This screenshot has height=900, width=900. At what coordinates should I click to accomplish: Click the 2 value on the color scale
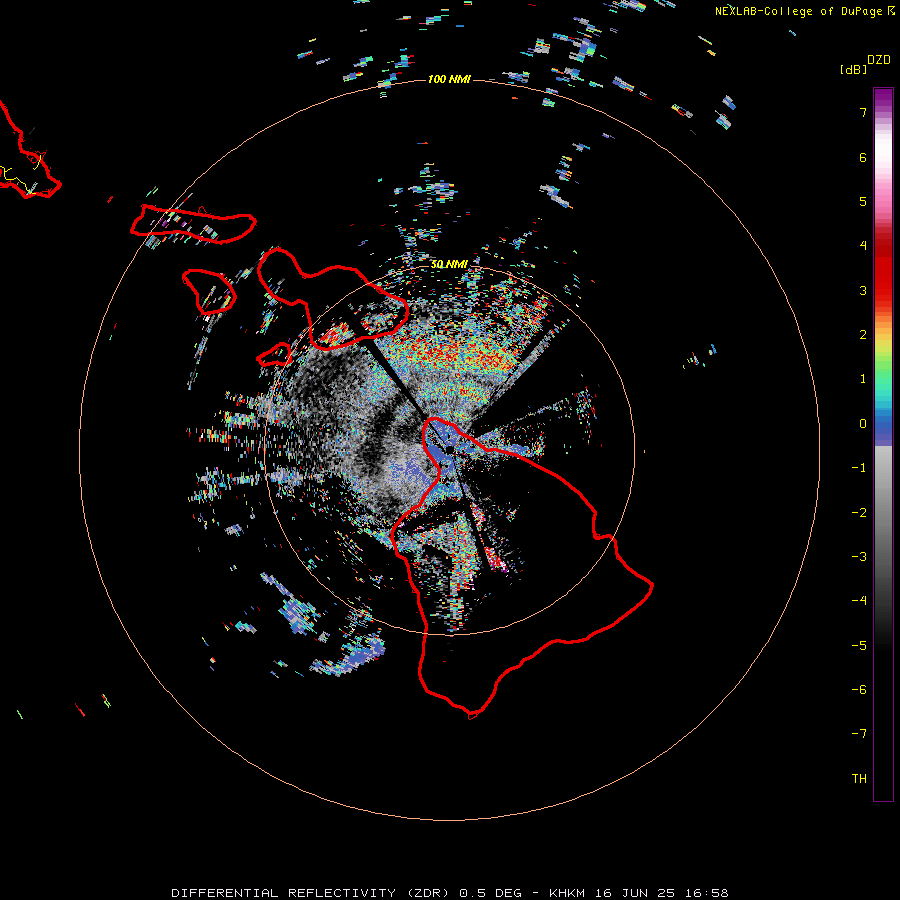pyautogui.click(x=863, y=335)
